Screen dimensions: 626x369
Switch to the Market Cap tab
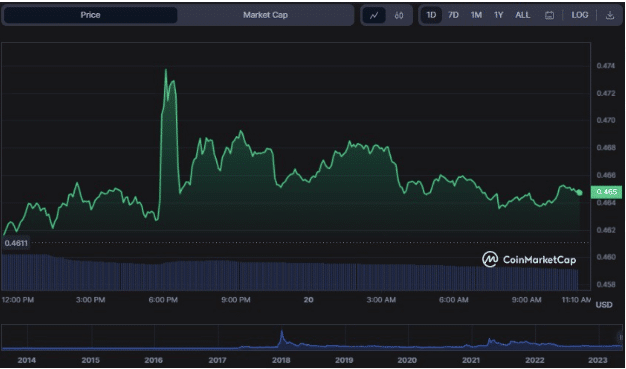tap(265, 15)
